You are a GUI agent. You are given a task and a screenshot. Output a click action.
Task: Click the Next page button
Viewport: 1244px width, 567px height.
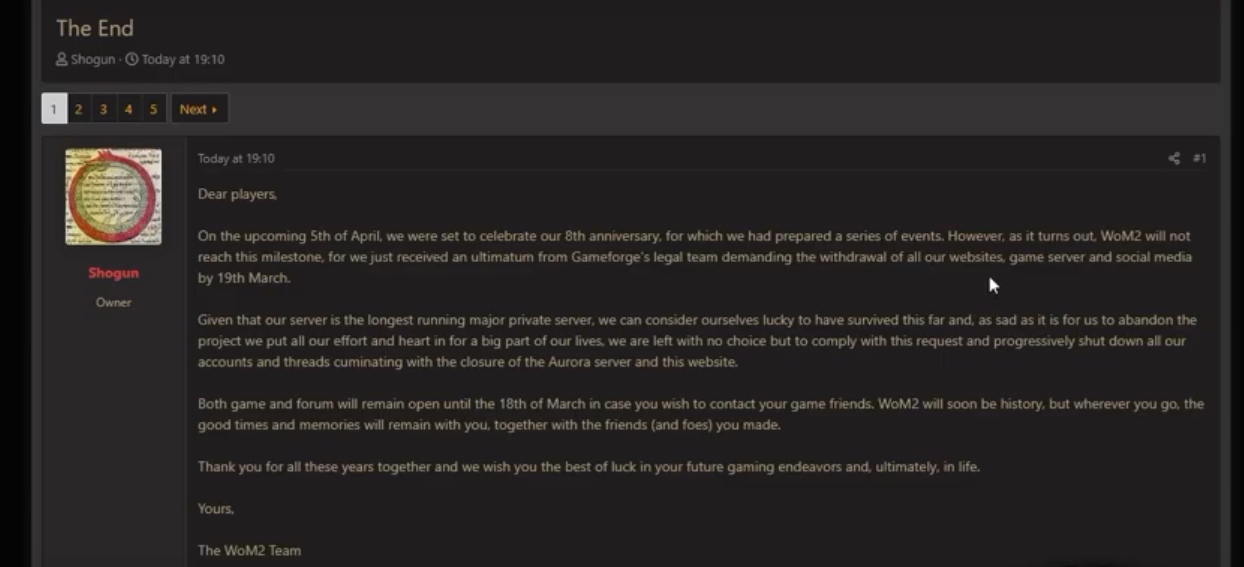199,109
